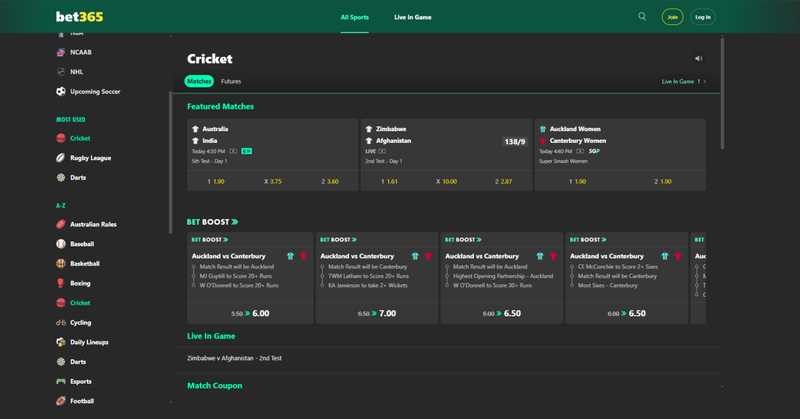Click Boxing glove icon
800x419 pixels.
coord(61,283)
